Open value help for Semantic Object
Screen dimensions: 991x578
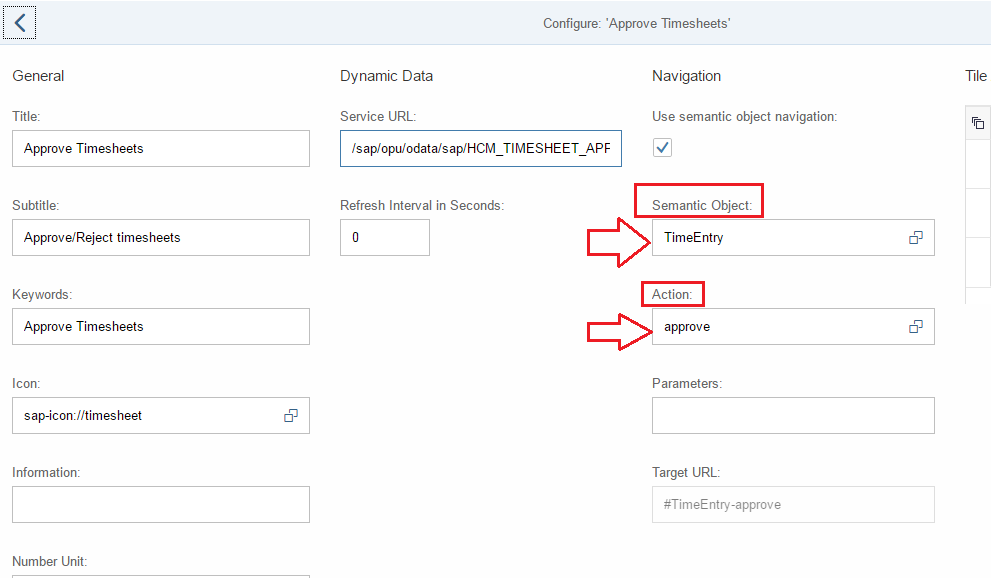(916, 238)
